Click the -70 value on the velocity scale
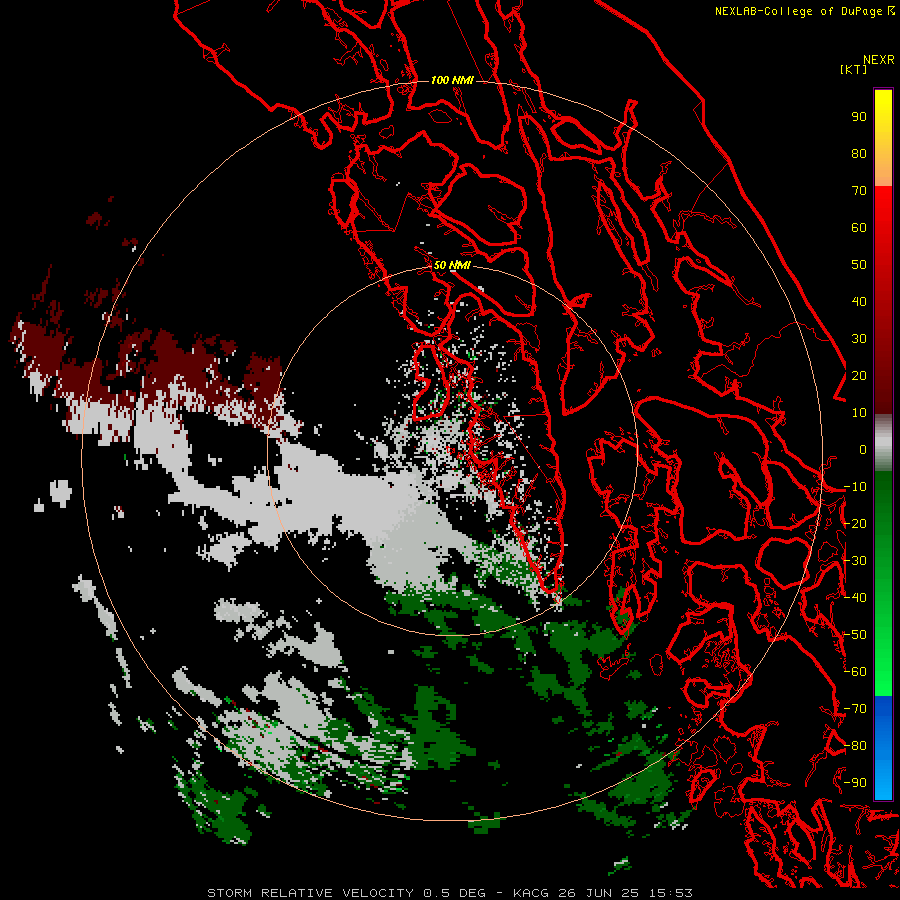Image resolution: width=900 pixels, height=900 pixels. click(855, 709)
